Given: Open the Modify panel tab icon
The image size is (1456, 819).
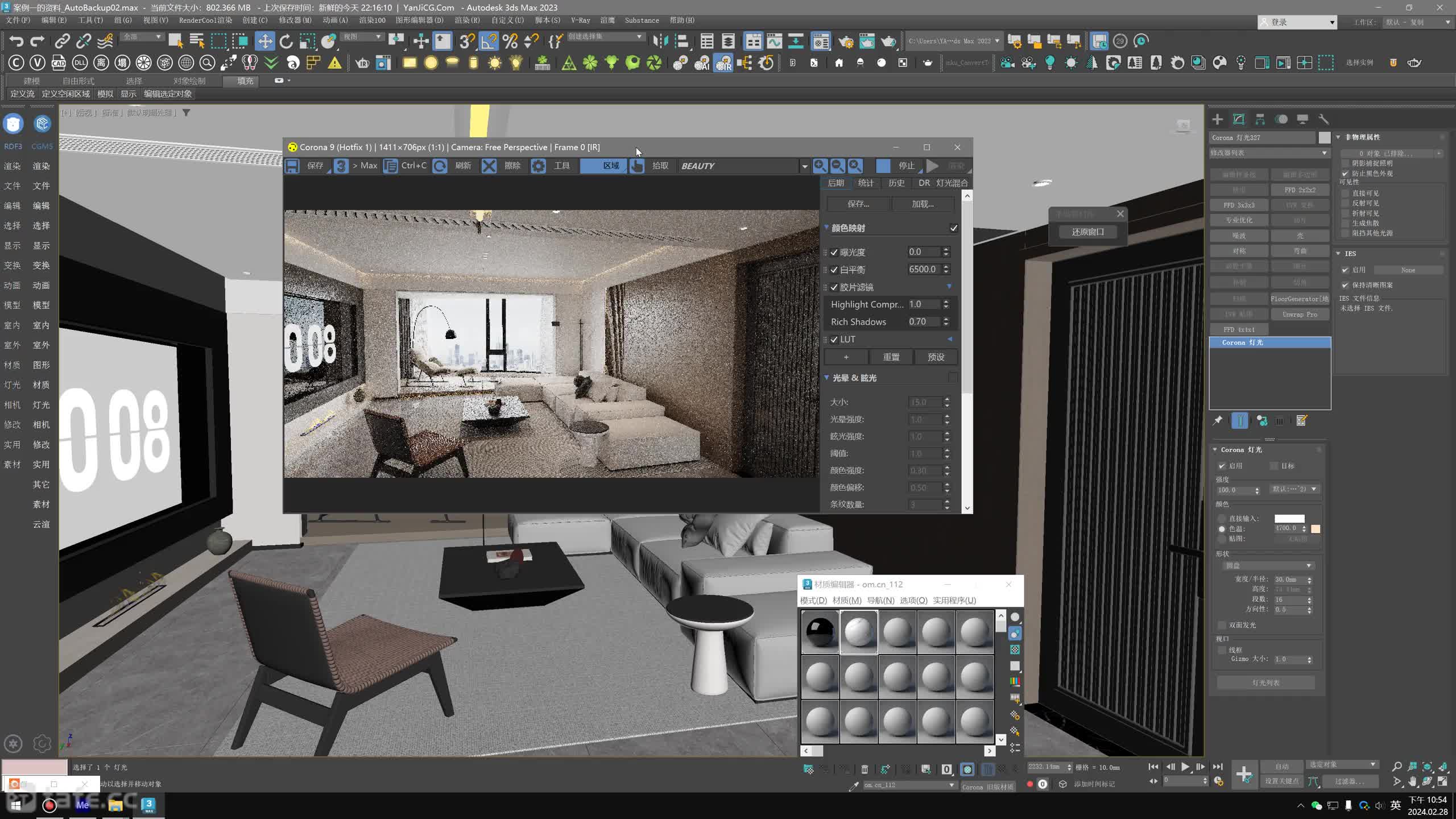Looking at the screenshot, I should 1239,119.
